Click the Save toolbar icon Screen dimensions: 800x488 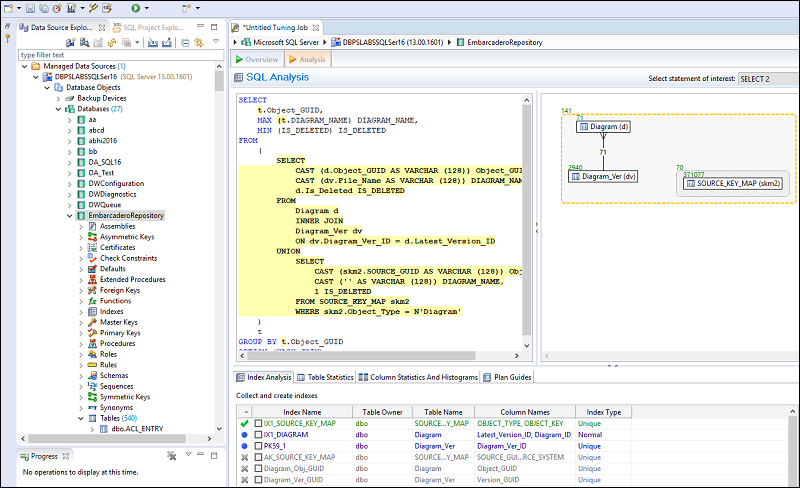pyautogui.click(x=31, y=8)
